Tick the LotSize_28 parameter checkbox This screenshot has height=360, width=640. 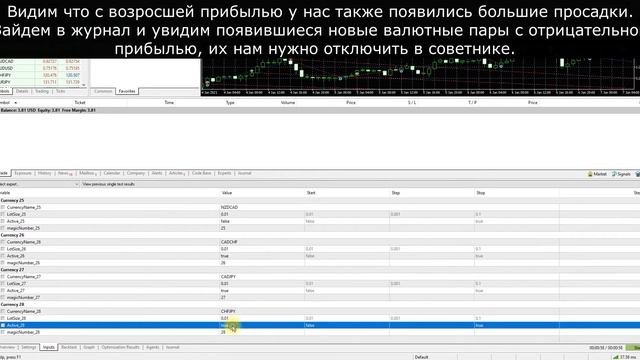pos(3,318)
